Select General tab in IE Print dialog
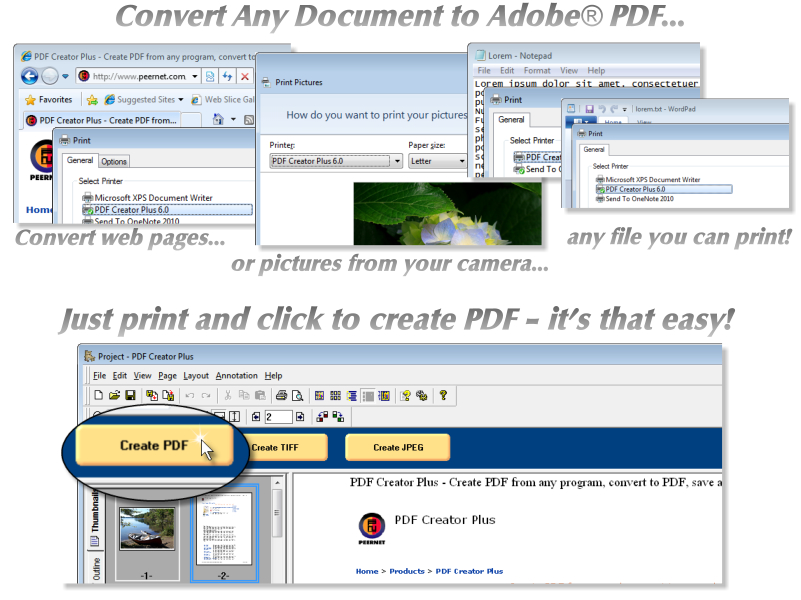 click(x=80, y=160)
